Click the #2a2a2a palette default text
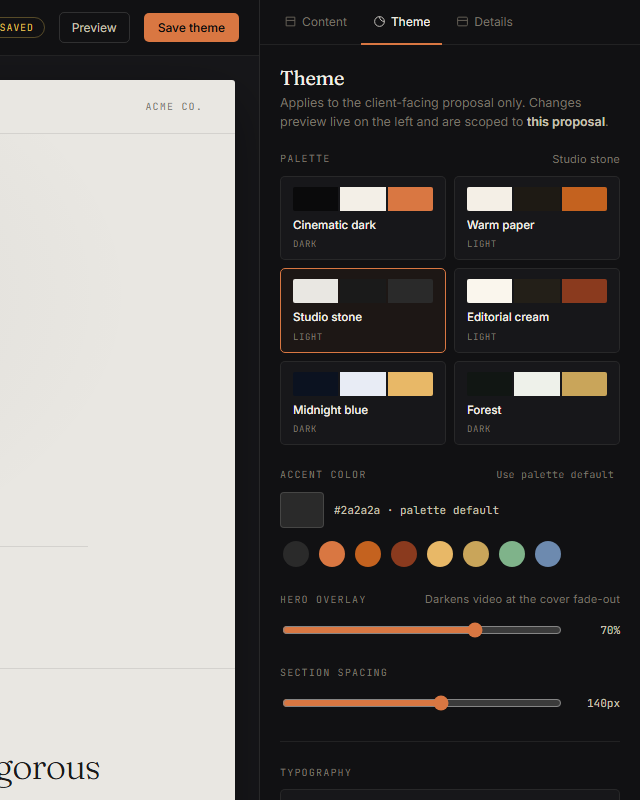The height and width of the screenshot is (800, 640). point(416,510)
